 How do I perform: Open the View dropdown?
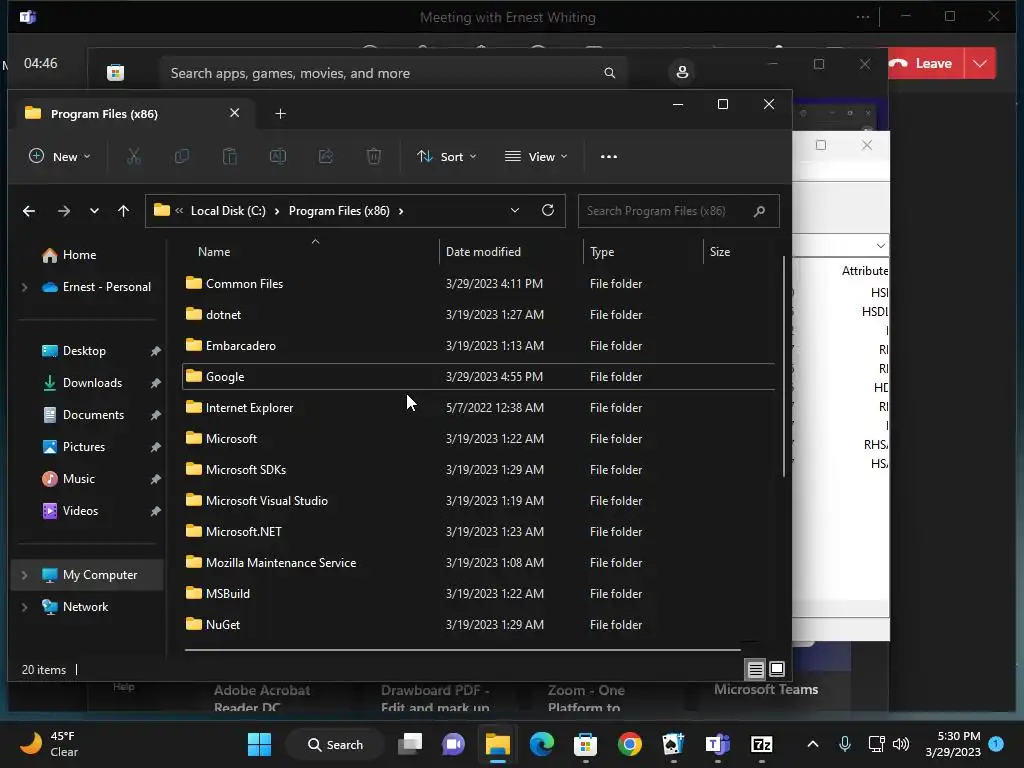[x=536, y=157]
